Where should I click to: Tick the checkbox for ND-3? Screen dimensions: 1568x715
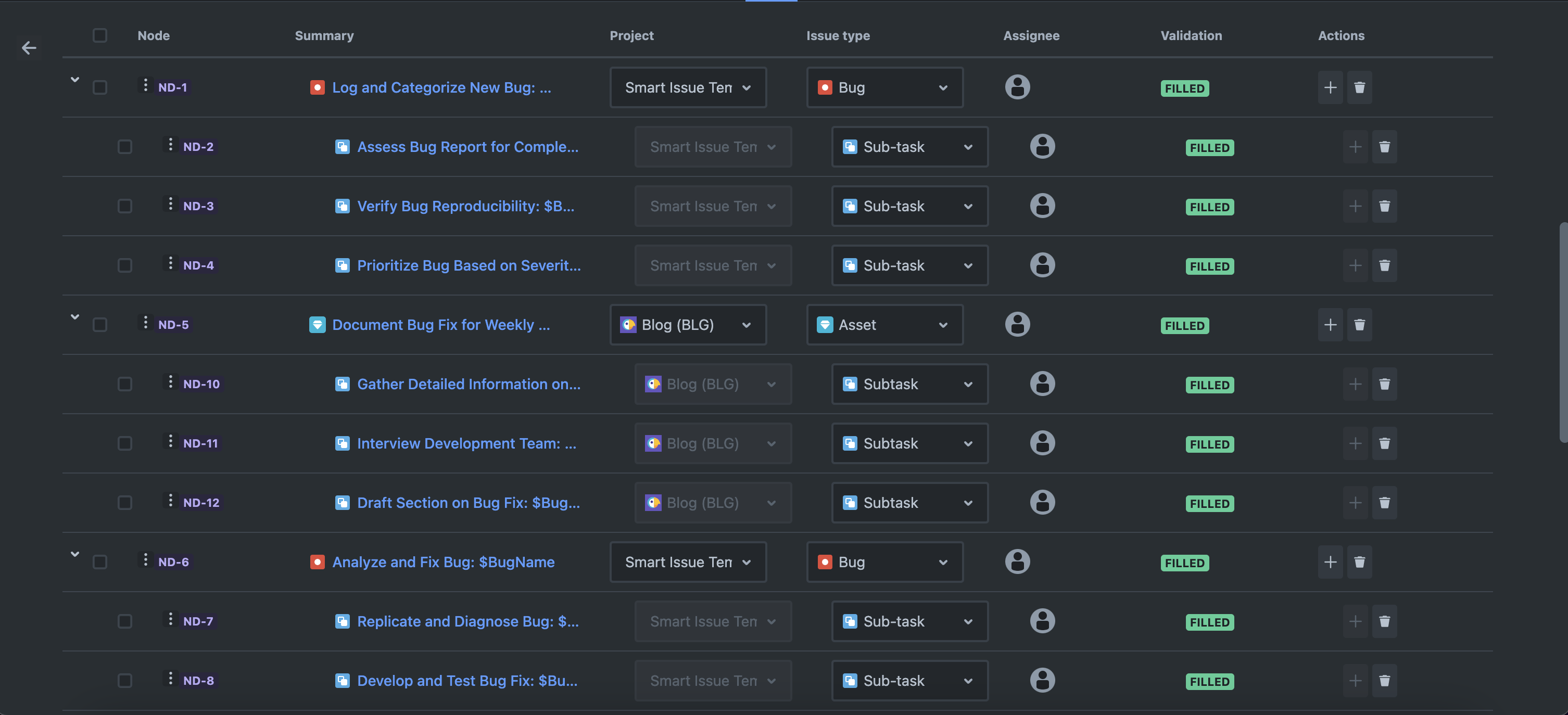pyautogui.click(x=125, y=206)
